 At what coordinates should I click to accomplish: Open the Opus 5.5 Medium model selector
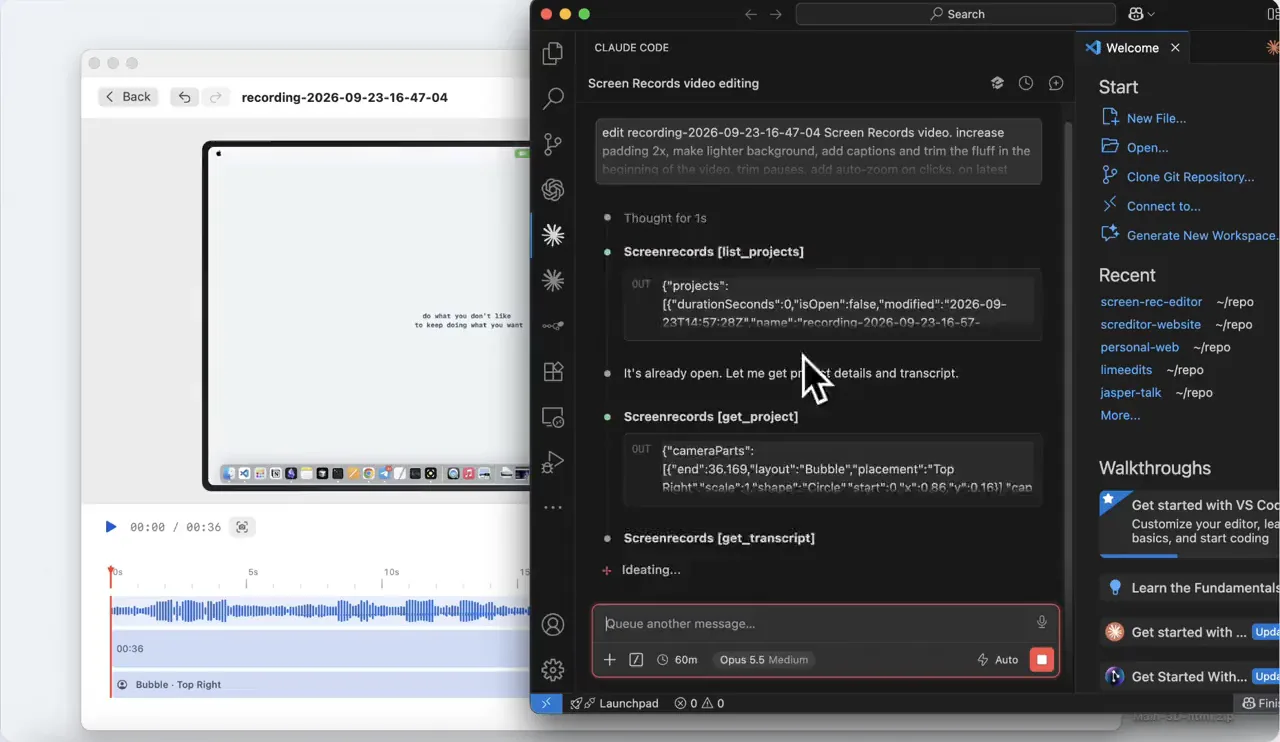(x=764, y=660)
